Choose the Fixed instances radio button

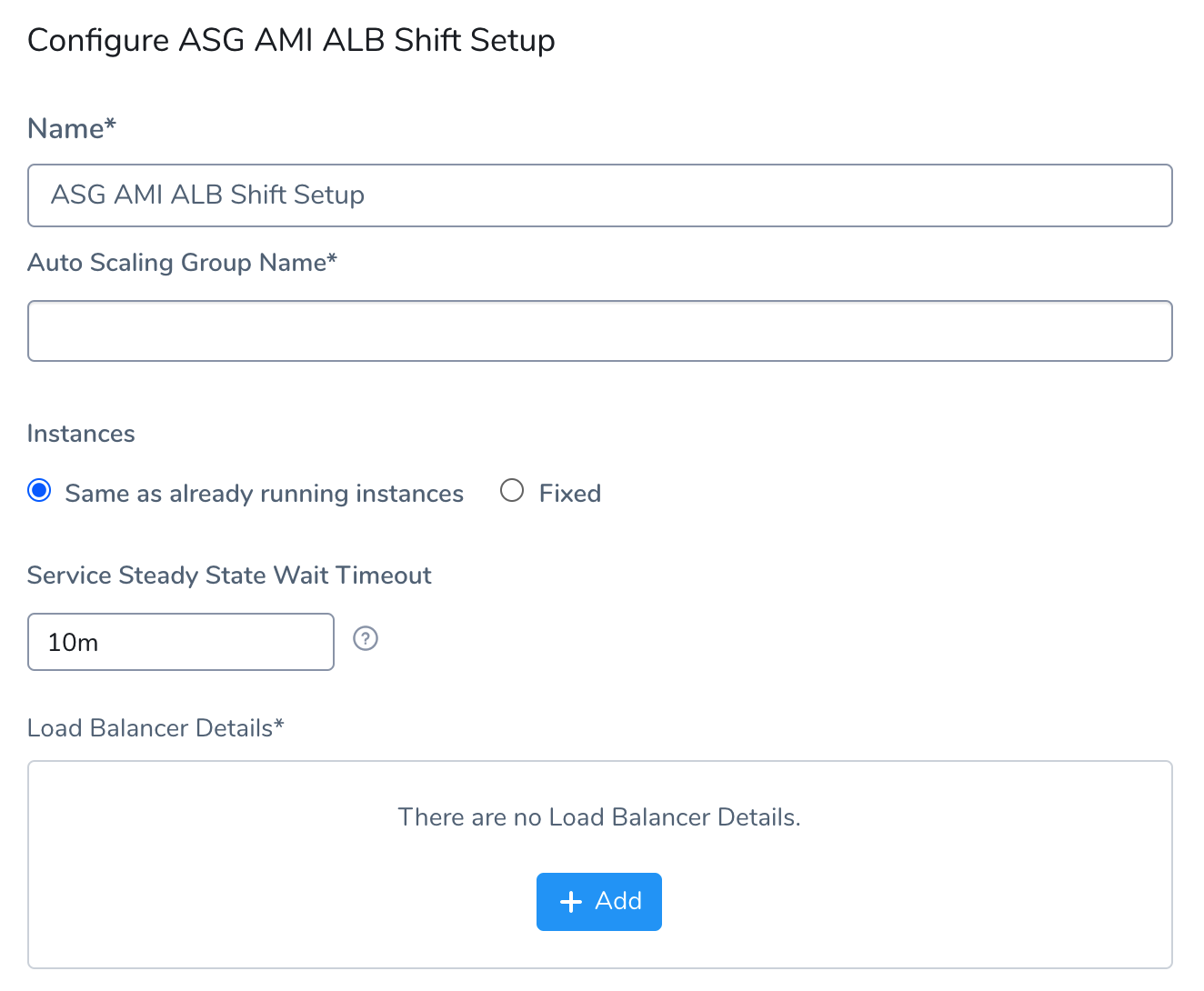coord(512,491)
